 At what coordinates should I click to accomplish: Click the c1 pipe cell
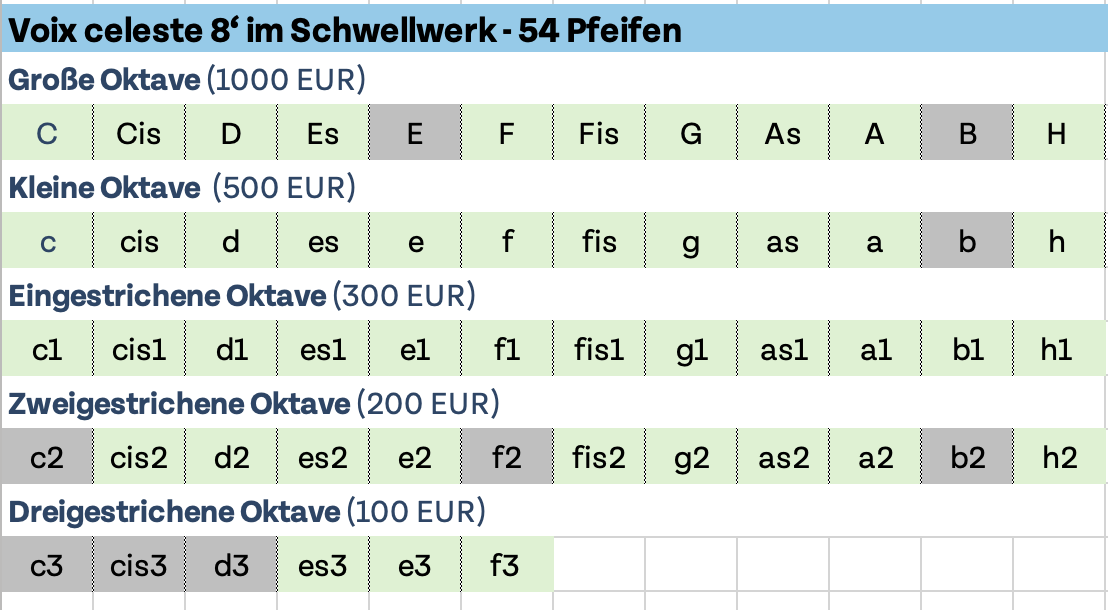click(x=46, y=350)
